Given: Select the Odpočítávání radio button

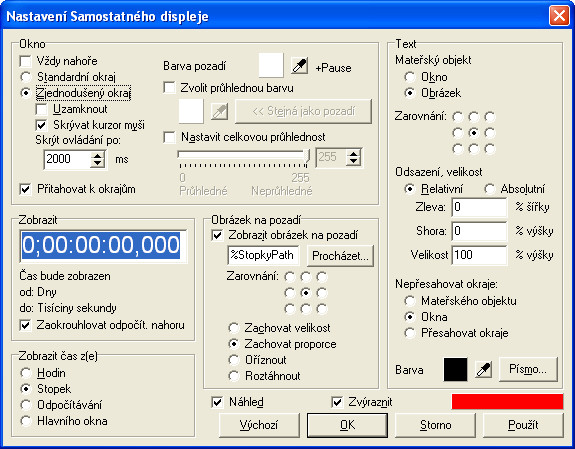Looking at the screenshot, I should coord(25,405).
